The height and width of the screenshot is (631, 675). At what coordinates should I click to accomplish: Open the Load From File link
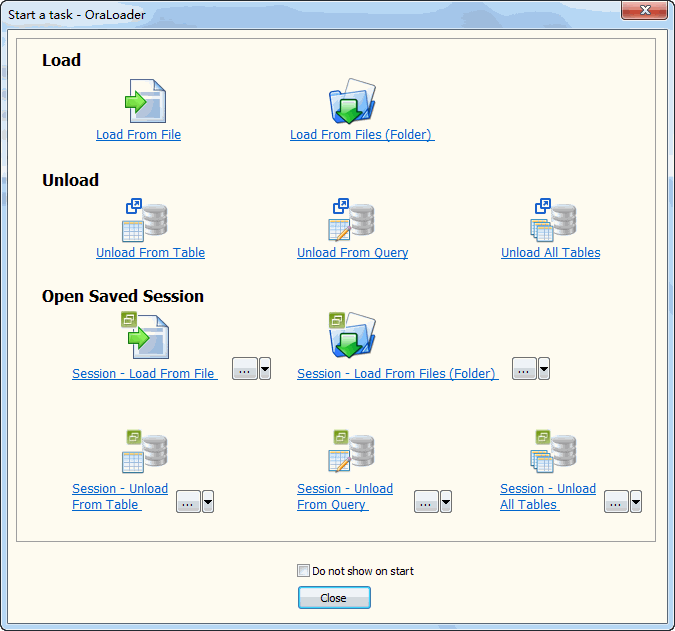(138, 135)
